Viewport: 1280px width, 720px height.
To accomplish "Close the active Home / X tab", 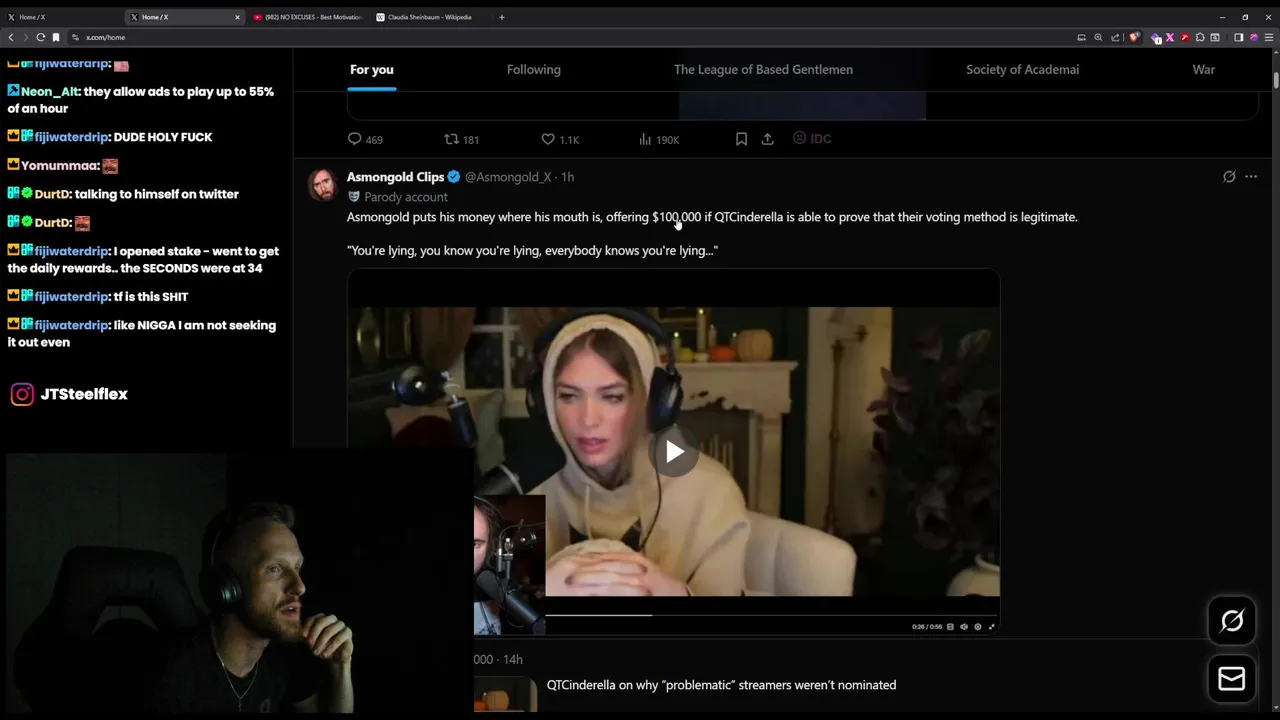I will [237, 17].
